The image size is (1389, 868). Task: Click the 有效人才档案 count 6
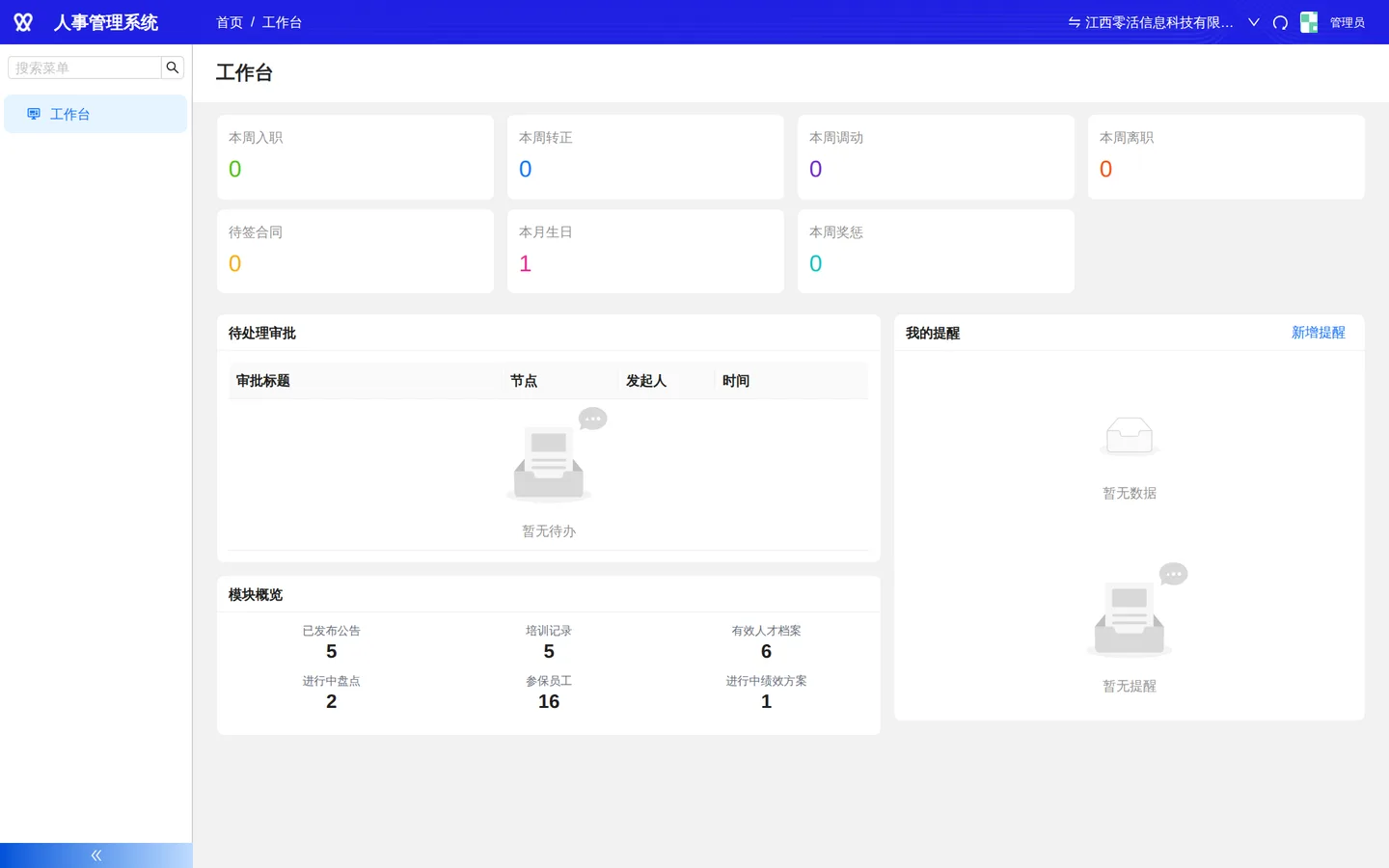pos(766,652)
